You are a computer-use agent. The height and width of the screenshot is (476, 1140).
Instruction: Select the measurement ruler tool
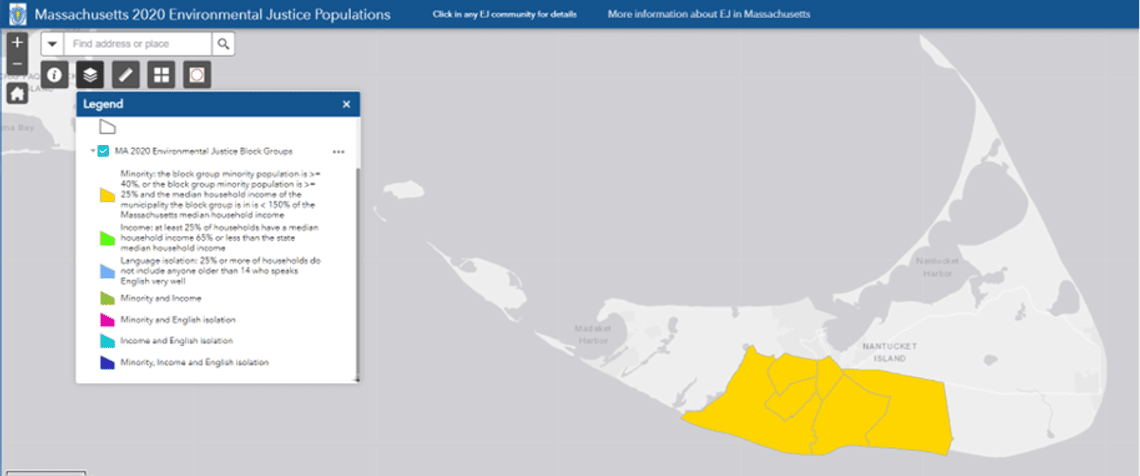point(126,75)
